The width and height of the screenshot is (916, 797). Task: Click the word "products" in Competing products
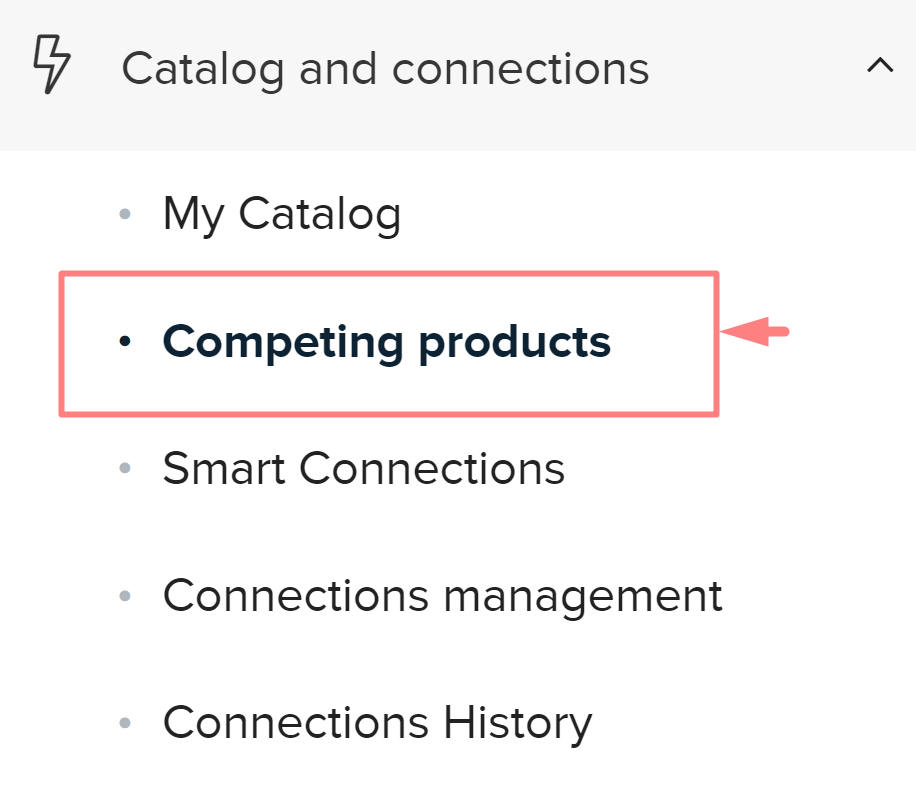point(514,342)
